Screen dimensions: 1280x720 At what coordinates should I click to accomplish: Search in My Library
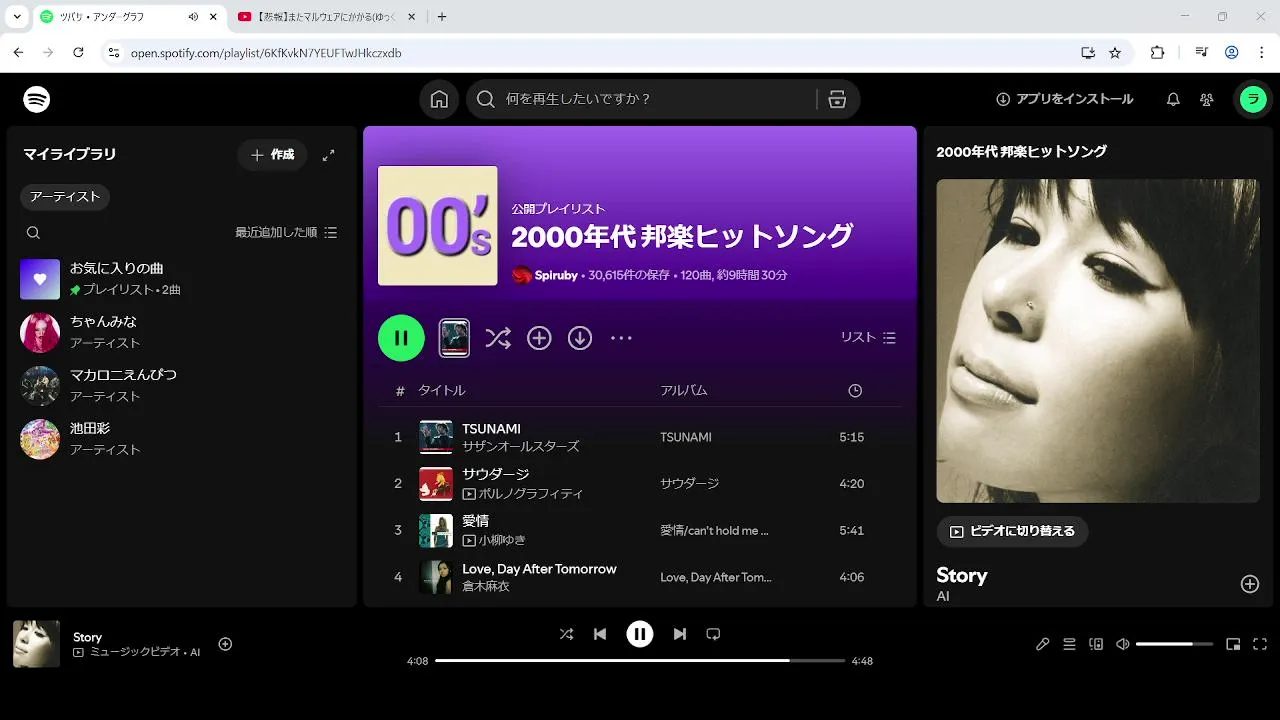tap(33, 232)
